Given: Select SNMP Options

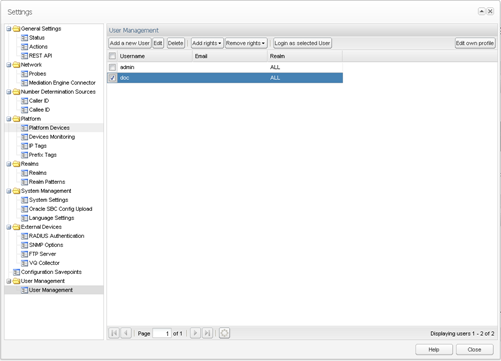Looking at the screenshot, I should pos(46,245).
